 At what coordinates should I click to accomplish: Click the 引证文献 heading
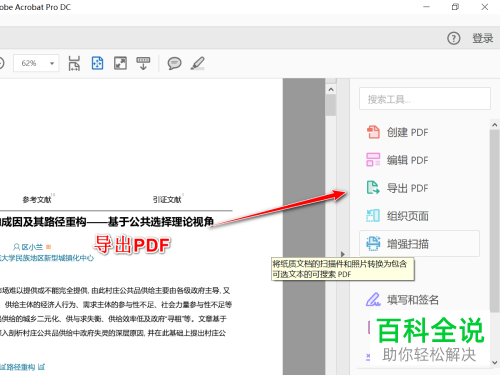coord(167,200)
